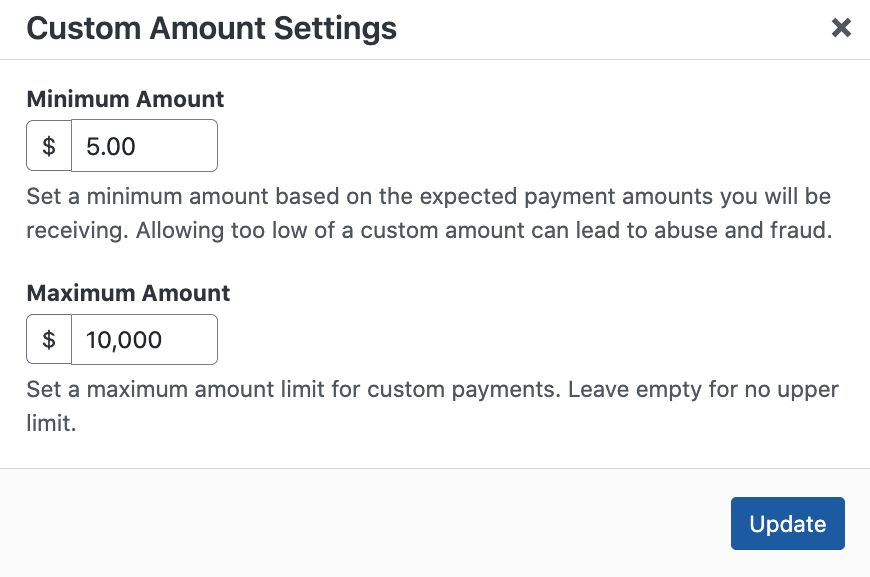
Task: Click the dollar sign beside Maximum Amount
Action: (49, 340)
